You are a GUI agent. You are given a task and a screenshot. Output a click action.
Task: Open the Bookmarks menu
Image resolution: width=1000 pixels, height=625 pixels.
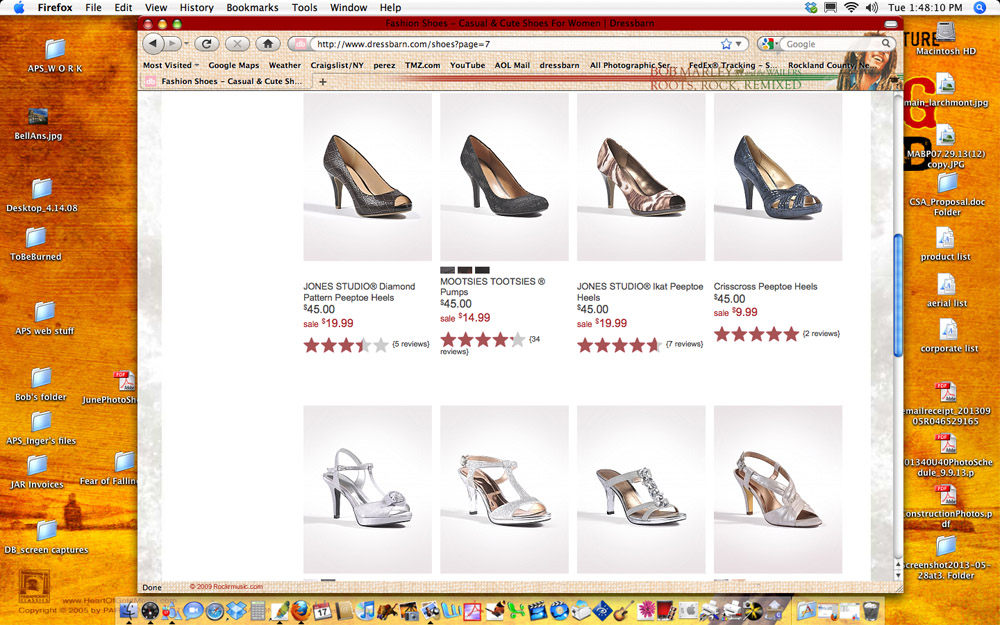pyautogui.click(x=253, y=8)
